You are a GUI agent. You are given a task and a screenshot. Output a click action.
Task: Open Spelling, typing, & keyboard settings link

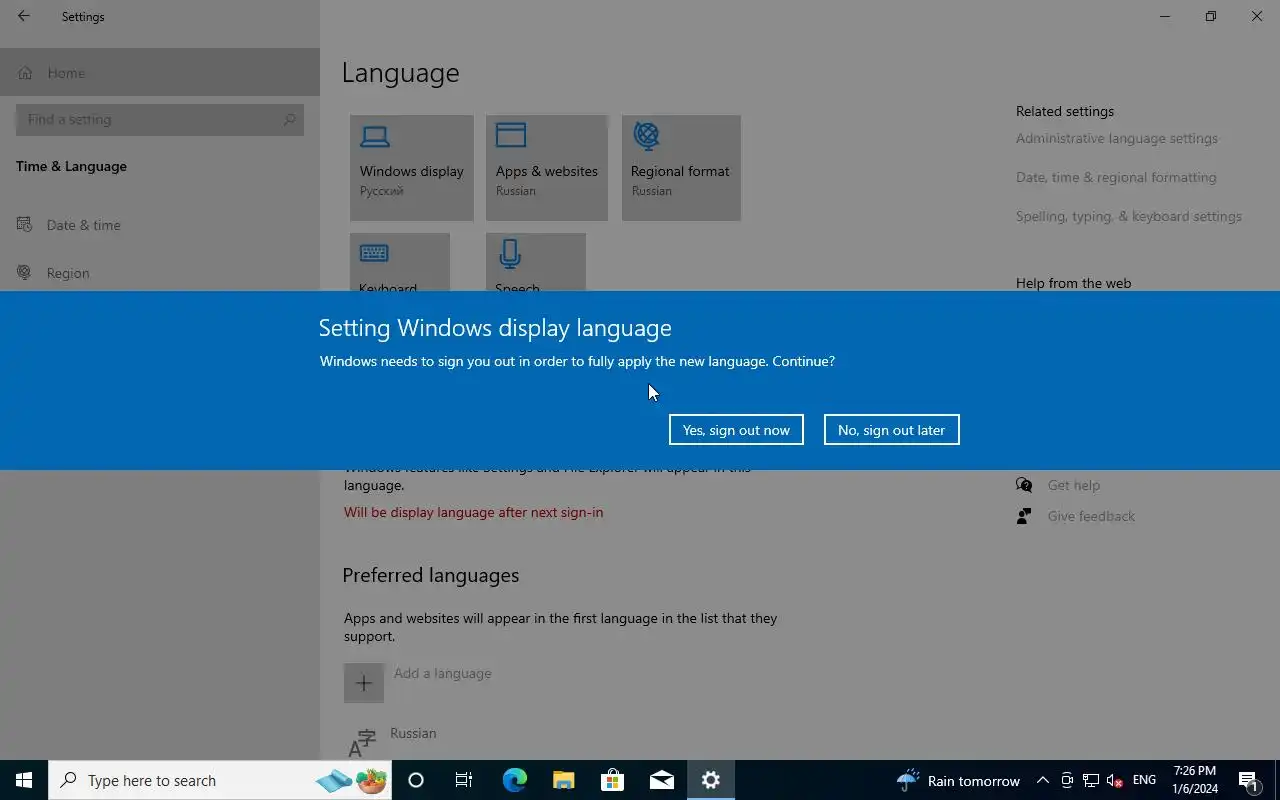point(1129,216)
